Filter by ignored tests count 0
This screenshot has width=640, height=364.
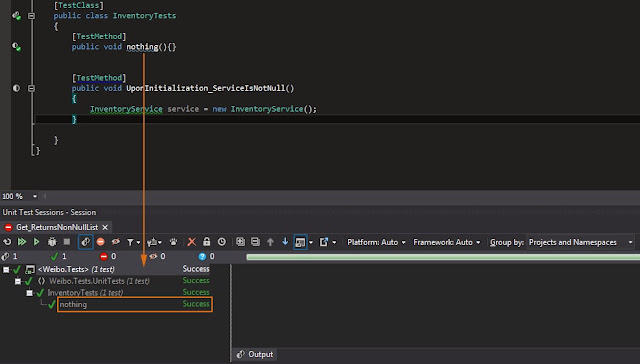(x=157, y=256)
